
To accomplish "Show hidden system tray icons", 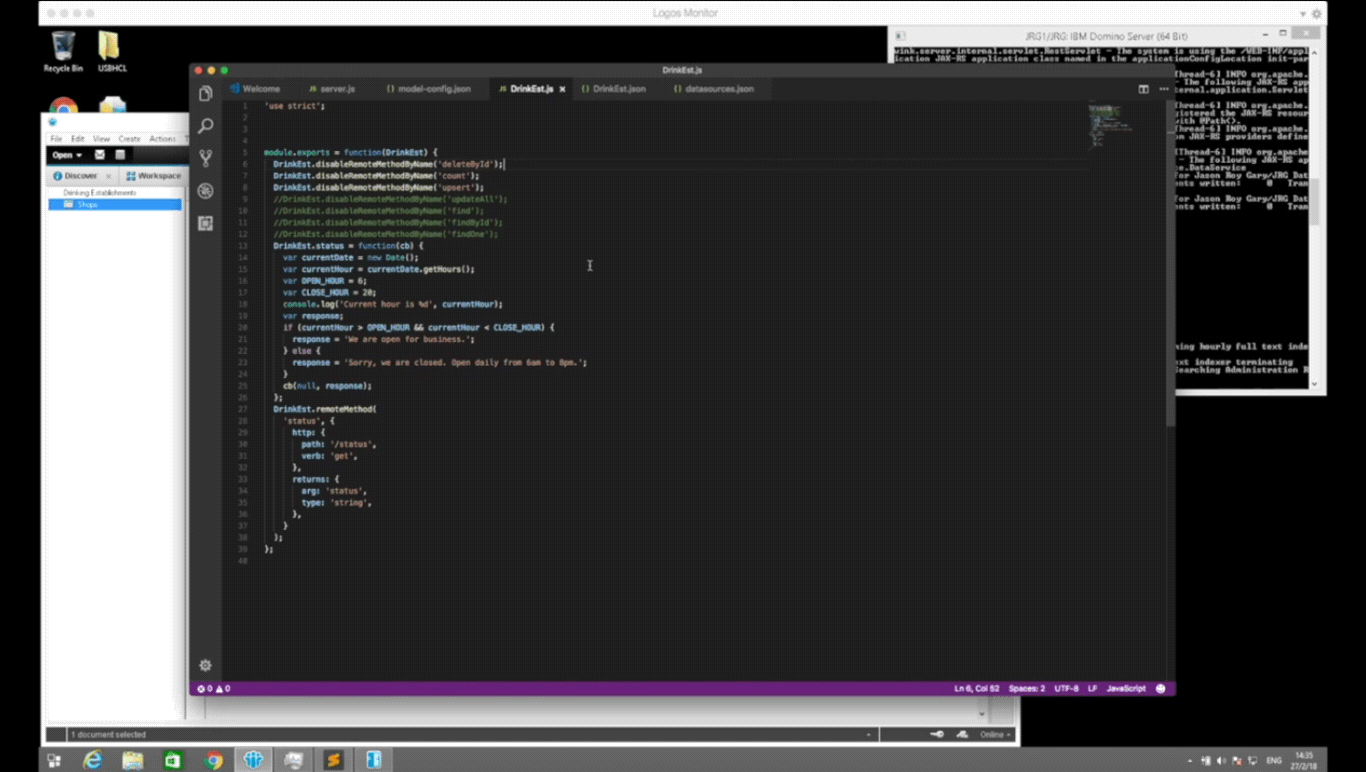I will [x=1190, y=761].
